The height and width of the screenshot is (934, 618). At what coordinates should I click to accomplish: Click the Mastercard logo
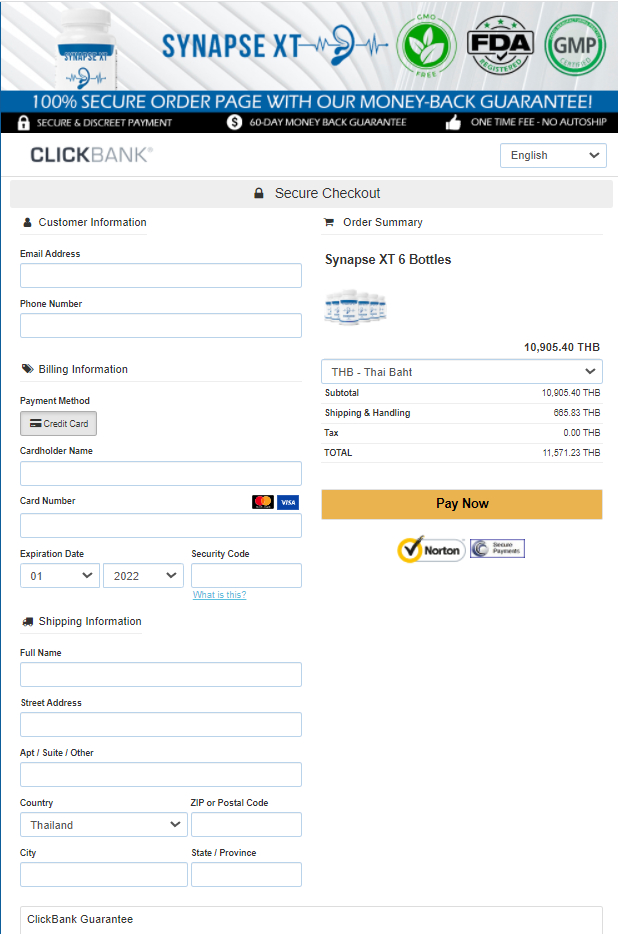pos(263,502)
